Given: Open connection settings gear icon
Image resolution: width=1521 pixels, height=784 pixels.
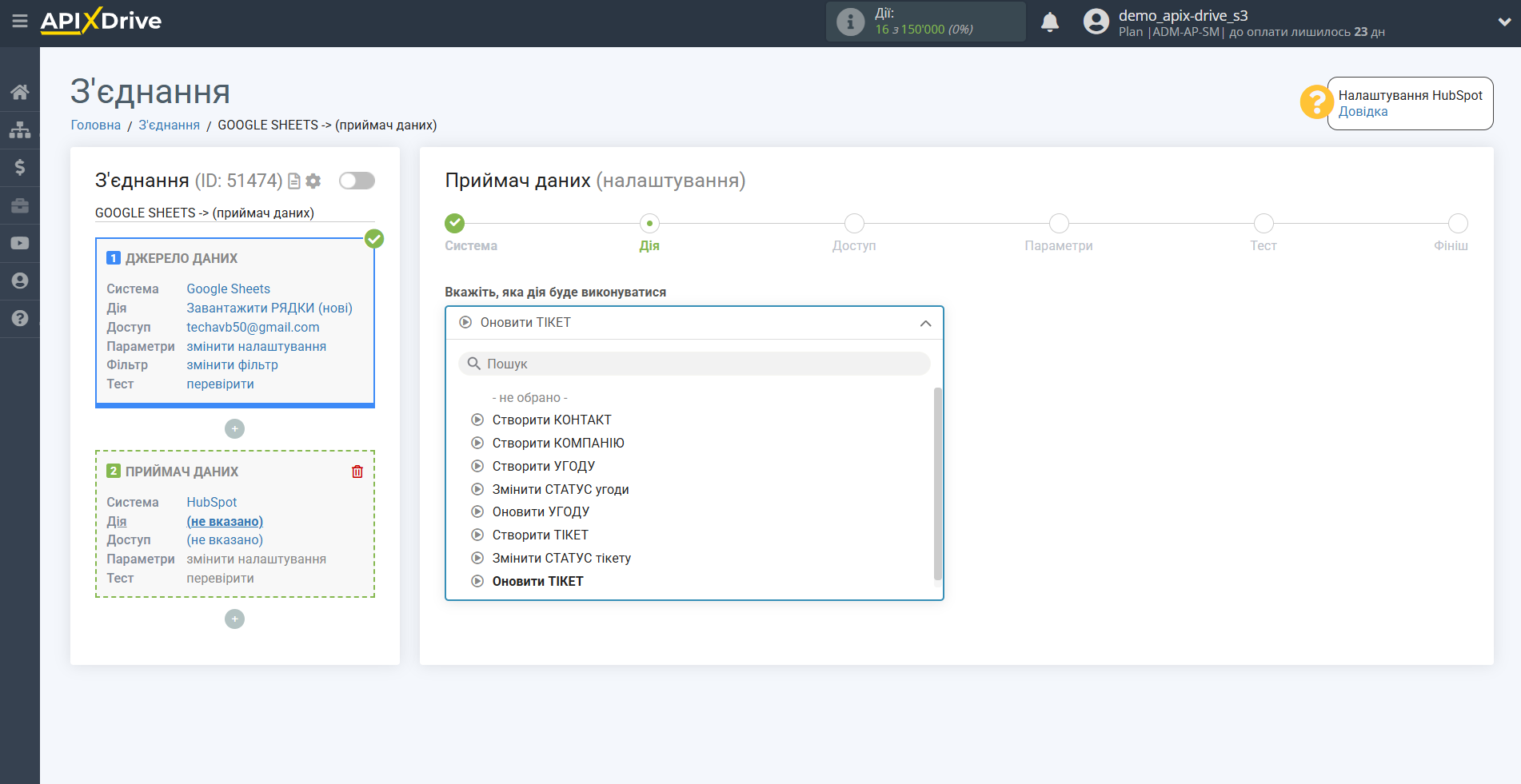Looking at the screenshot, I should [313, 181].
